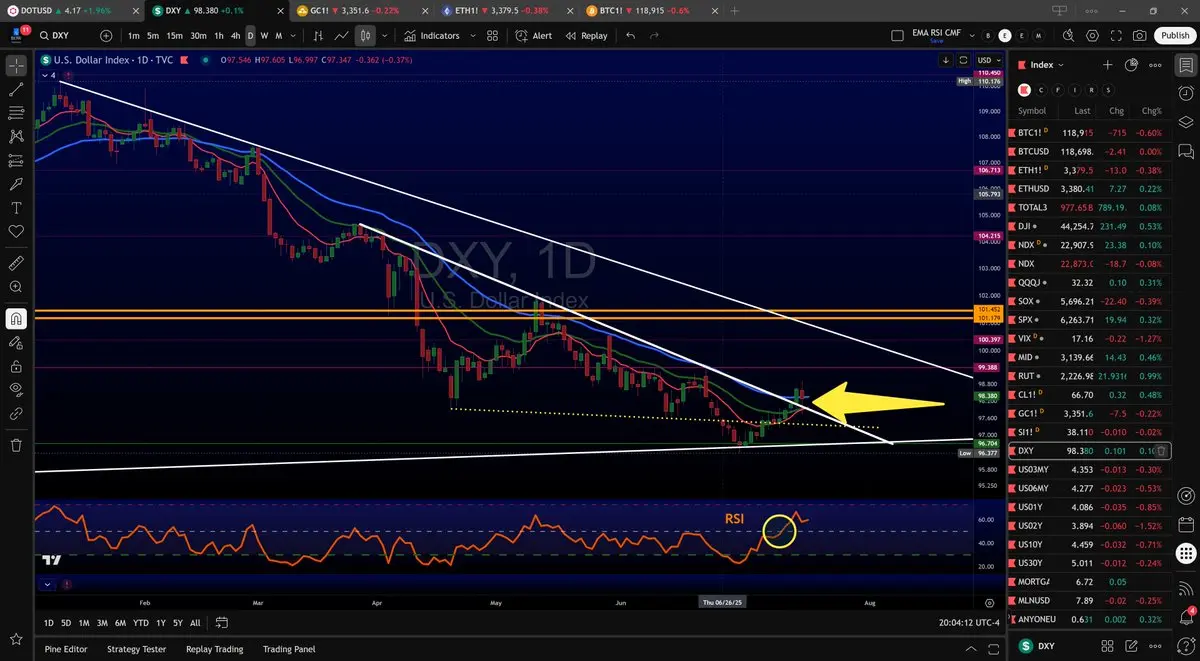The height and width of the screenshot is (661, 1200).
Task: Click the undo arrow
Action: (630, 35)
